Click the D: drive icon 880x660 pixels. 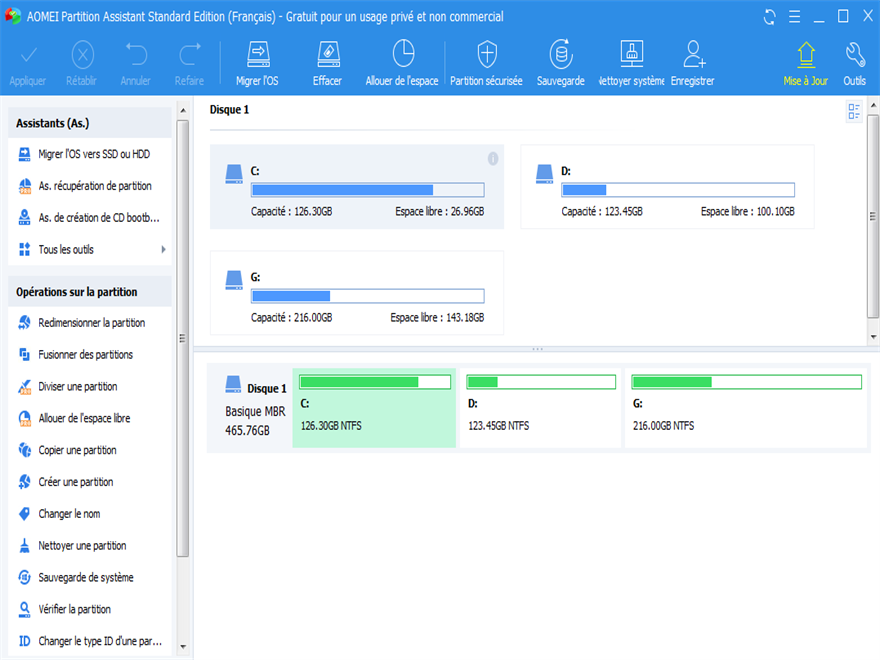[544, 174]
